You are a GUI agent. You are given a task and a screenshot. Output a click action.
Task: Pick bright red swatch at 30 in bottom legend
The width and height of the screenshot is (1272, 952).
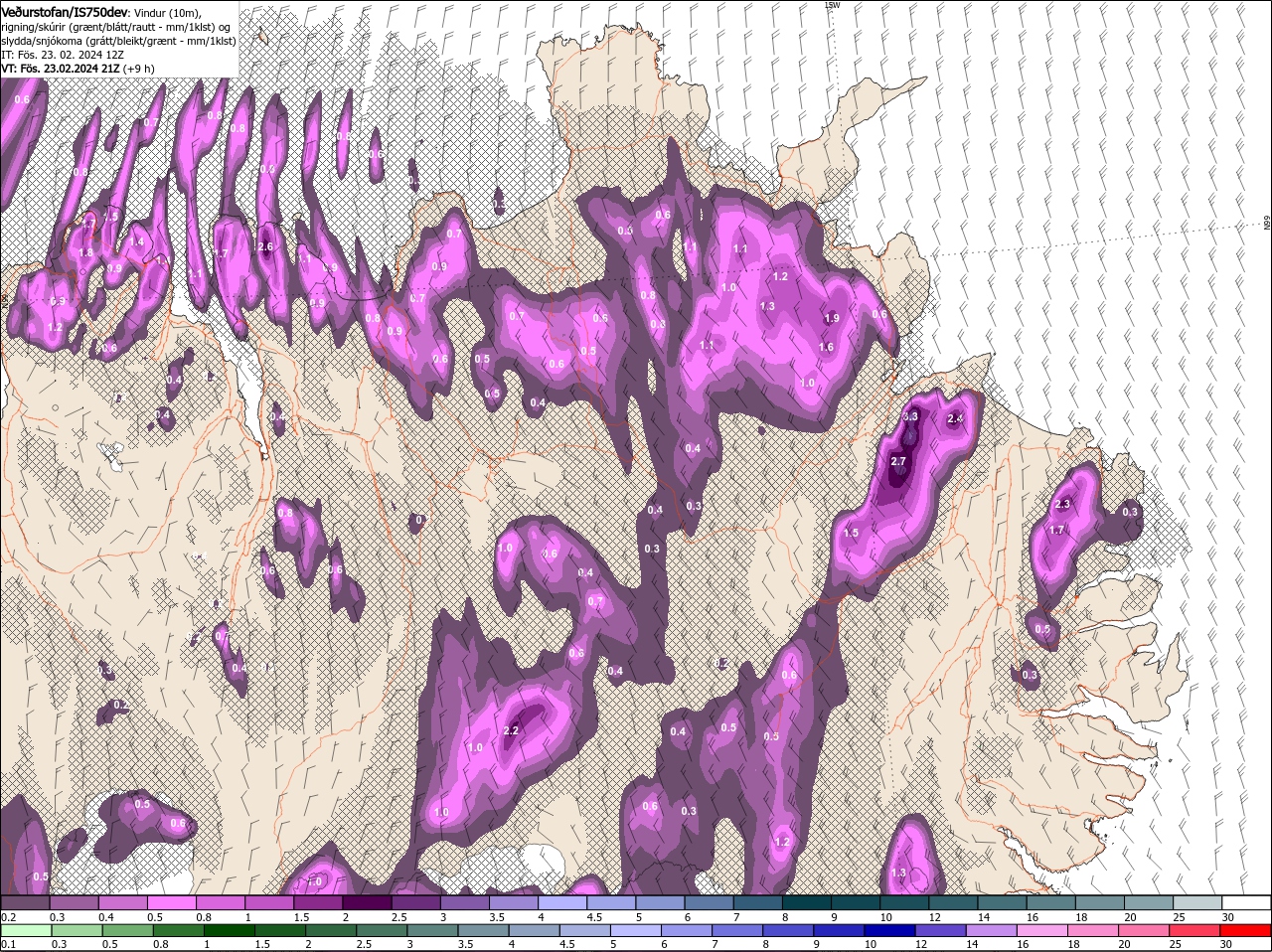click(x=1245, y=930)
